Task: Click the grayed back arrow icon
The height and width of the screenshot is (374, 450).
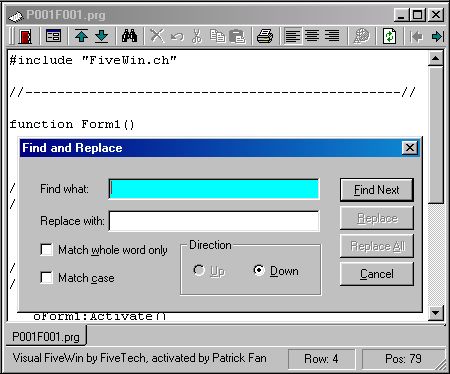Action: [416, 36]
